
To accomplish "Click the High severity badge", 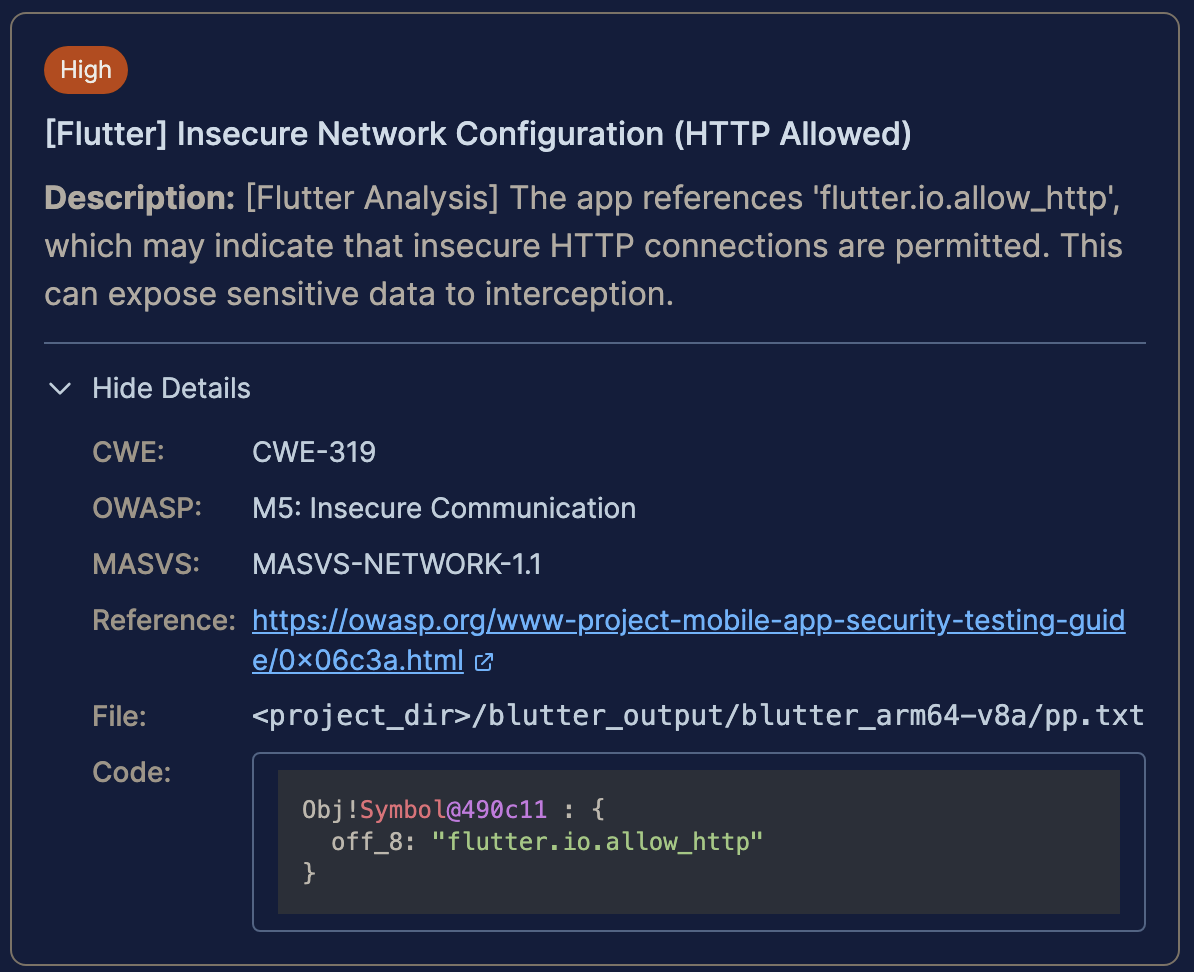I will (86, 70).
